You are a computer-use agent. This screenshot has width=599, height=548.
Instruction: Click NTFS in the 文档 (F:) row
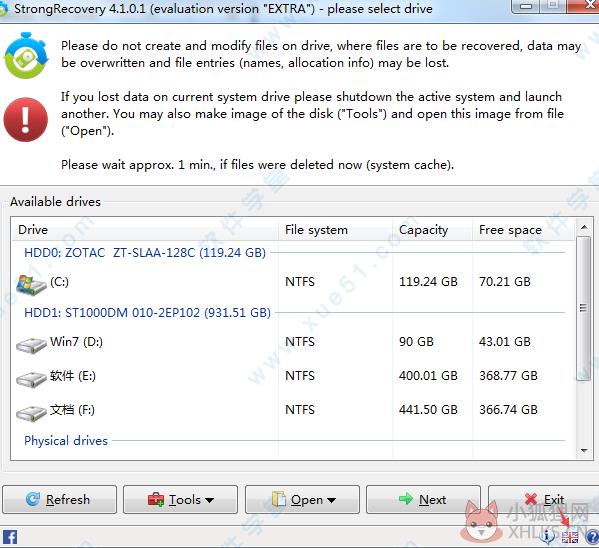tap(300, 410)
